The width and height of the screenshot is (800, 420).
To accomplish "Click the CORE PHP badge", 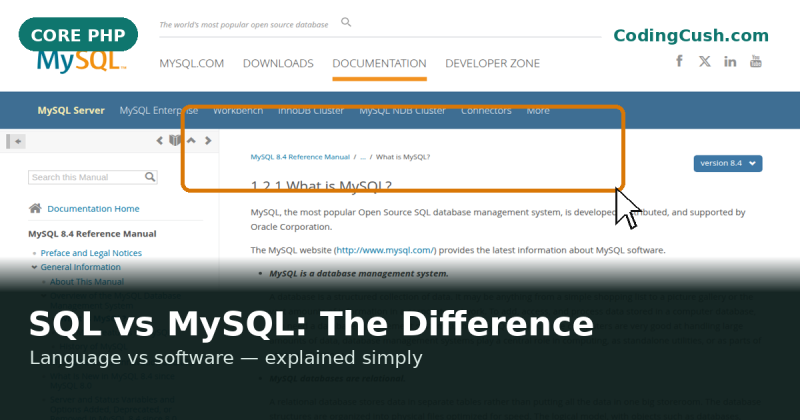I will 78,35.
